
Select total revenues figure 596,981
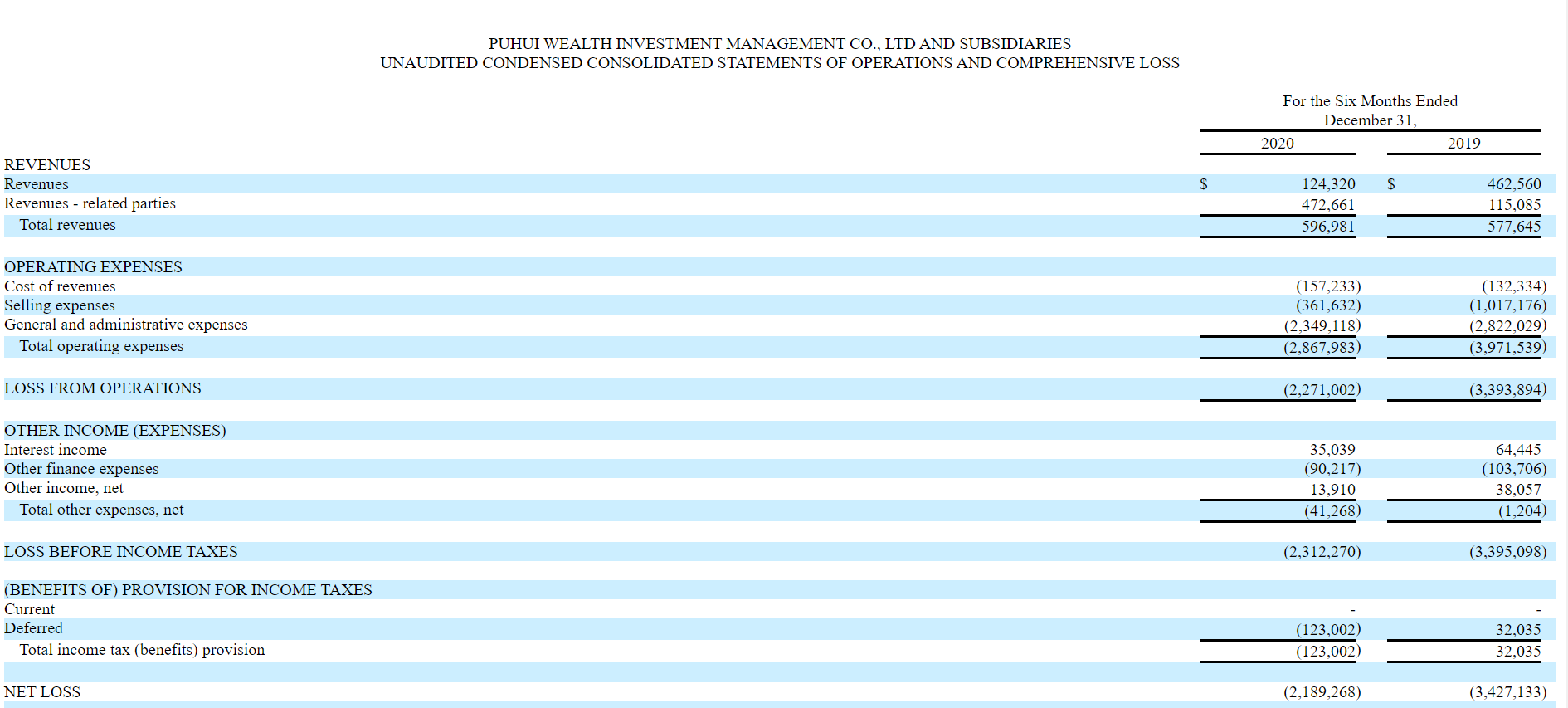pos(1328,227)
